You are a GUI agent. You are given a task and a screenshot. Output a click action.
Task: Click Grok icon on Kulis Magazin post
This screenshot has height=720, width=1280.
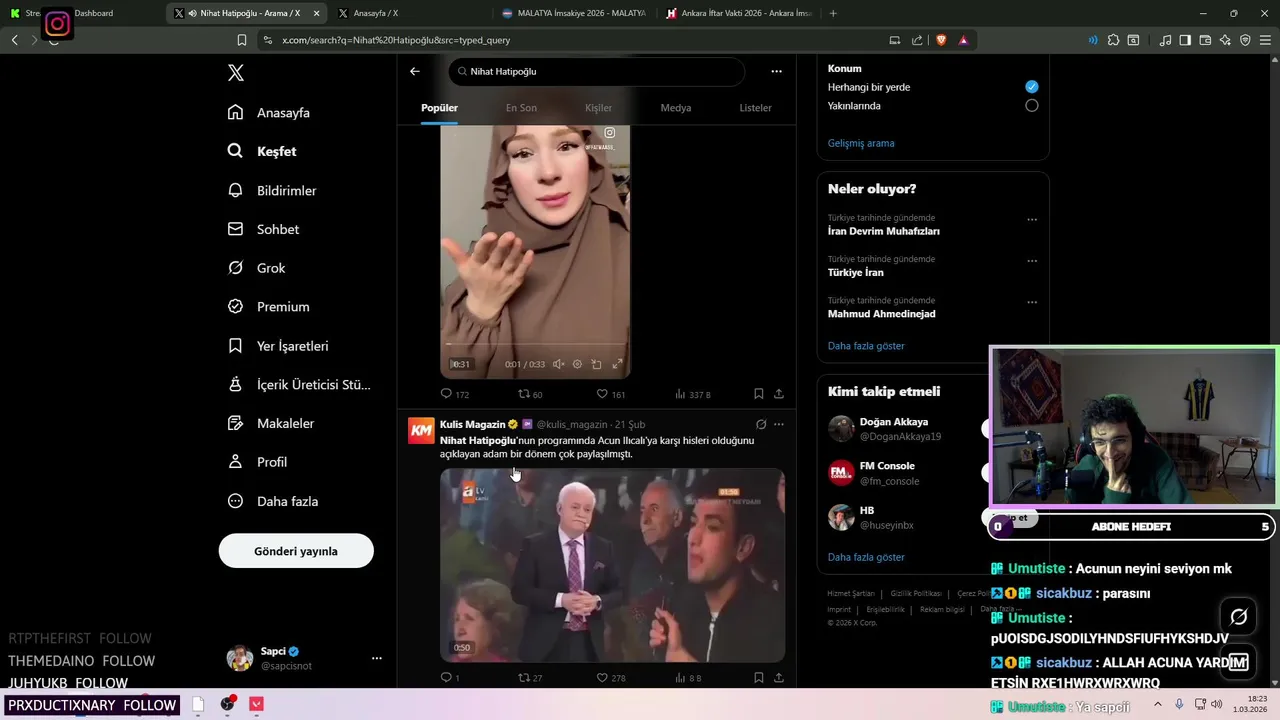(761, 424)
